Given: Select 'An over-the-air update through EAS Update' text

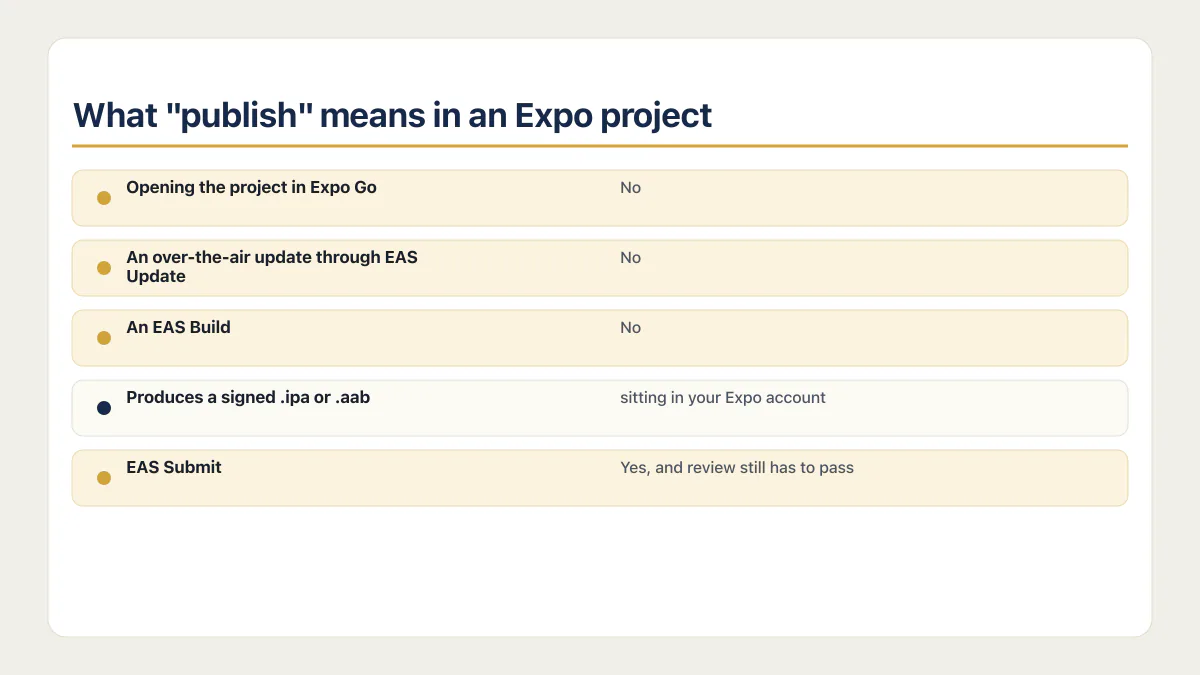Looking at the screenshot, I should click(272, 267).
